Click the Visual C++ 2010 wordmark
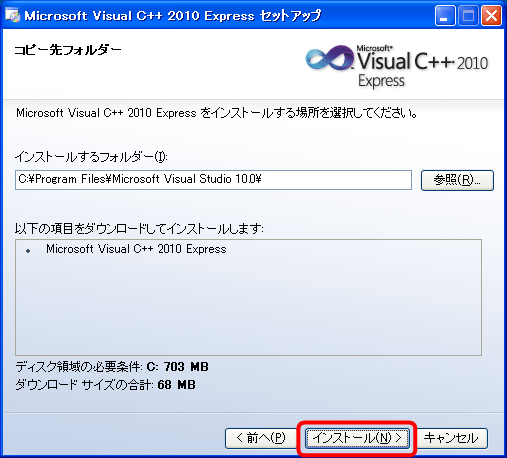 [x=423, y=61]
